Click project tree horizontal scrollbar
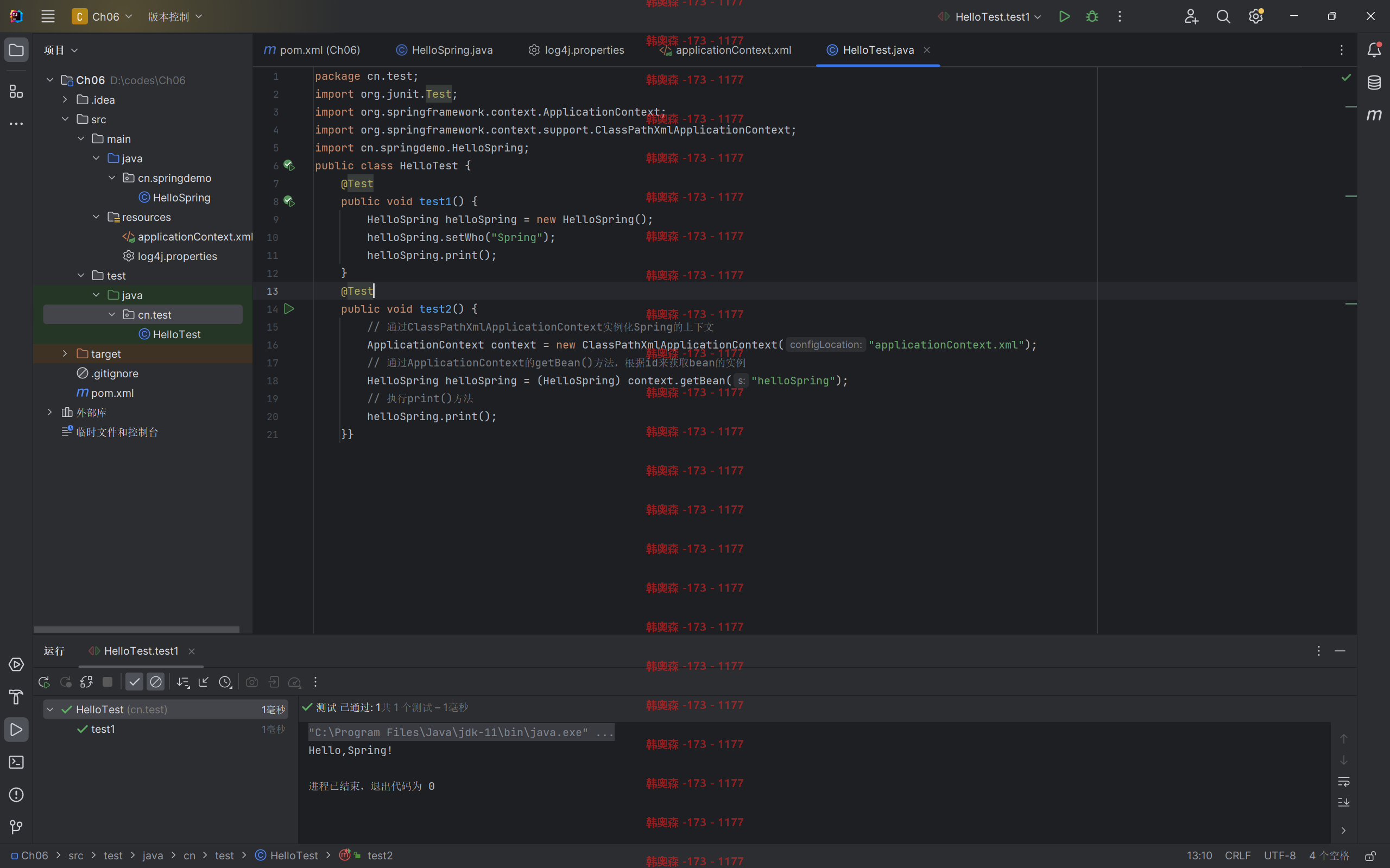This screenshot has height=868, width=1390. pyautogui.click(x=137, y=630)
